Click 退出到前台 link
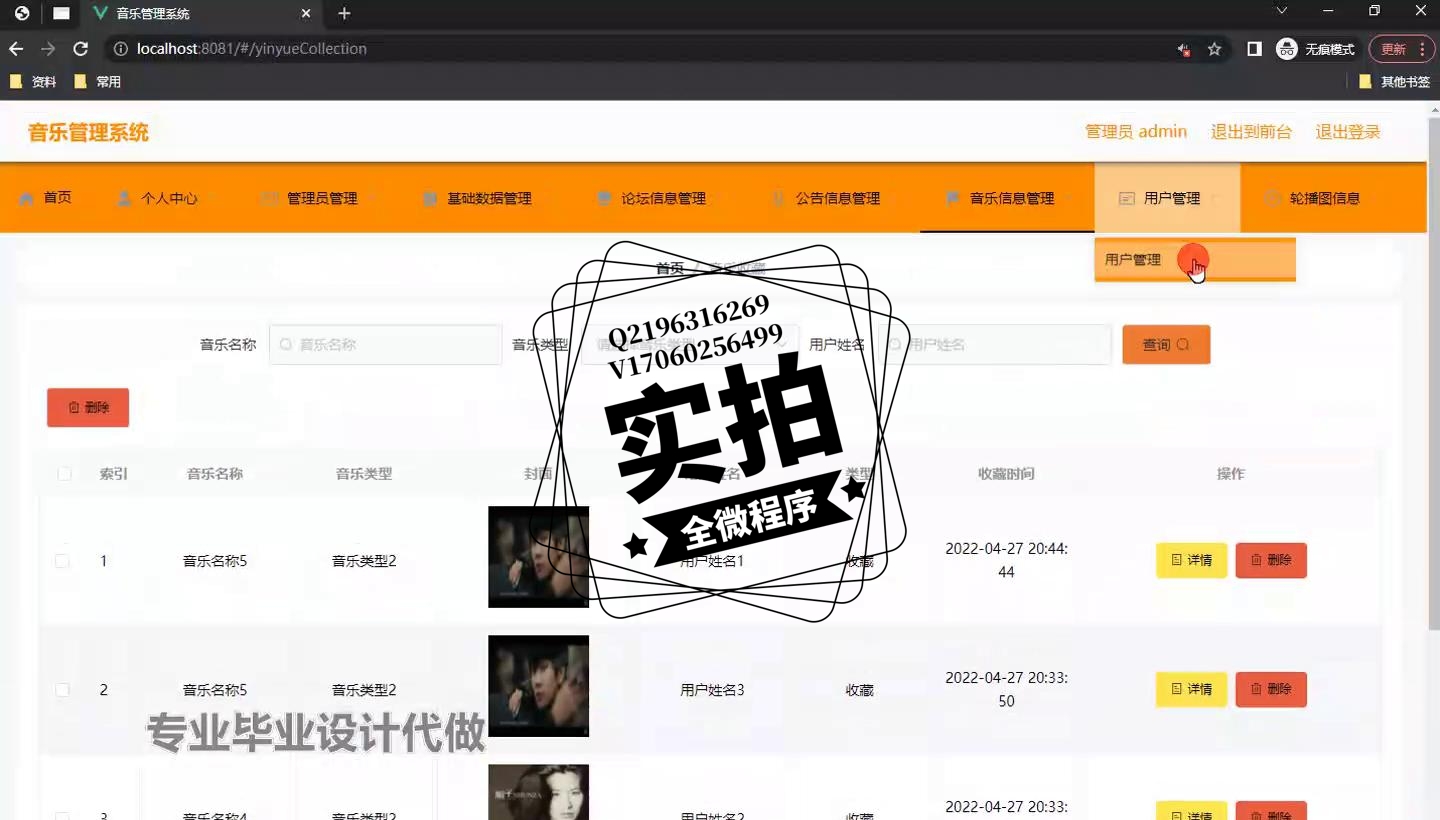Image resolution: width=1440 pixels, height=820 pixels. click(1251, 132)
